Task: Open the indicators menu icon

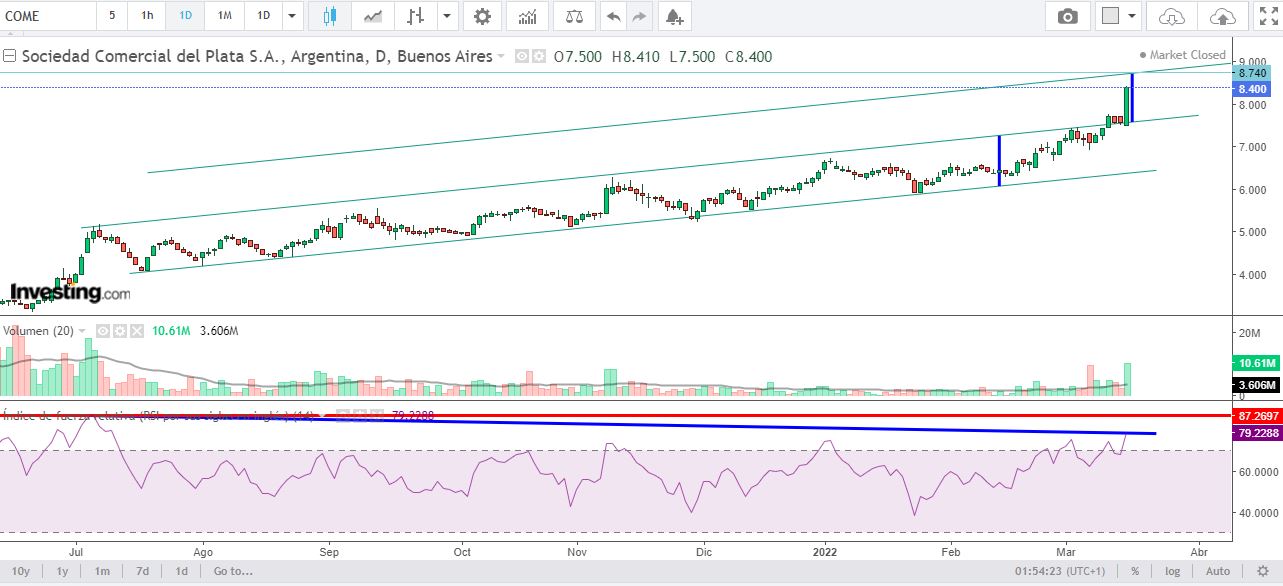Action: [527, 16]
